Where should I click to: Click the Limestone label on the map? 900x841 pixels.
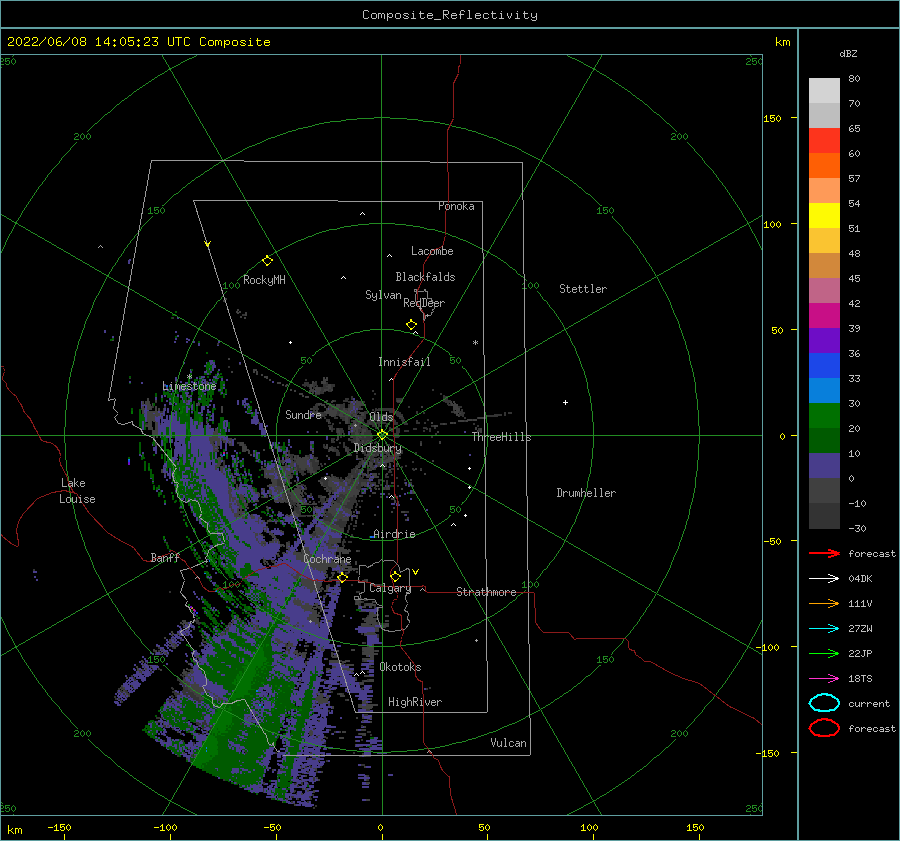point(189,386)
